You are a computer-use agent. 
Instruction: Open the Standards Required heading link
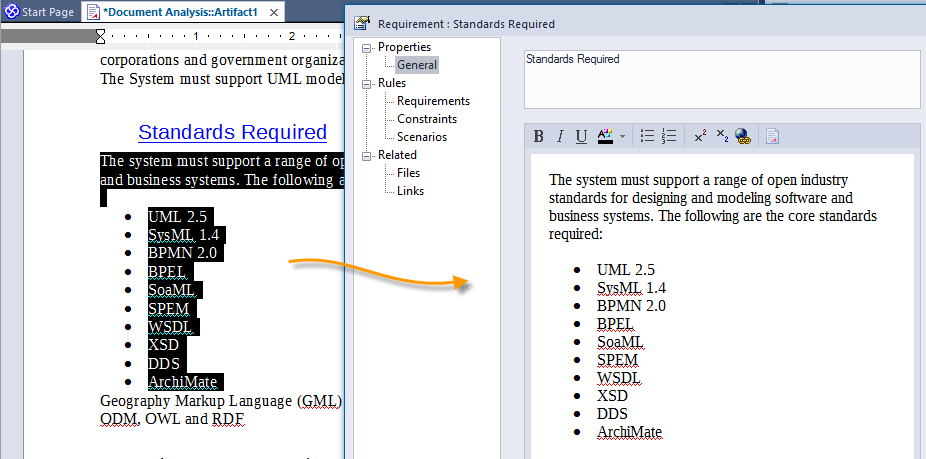point(232,132)
